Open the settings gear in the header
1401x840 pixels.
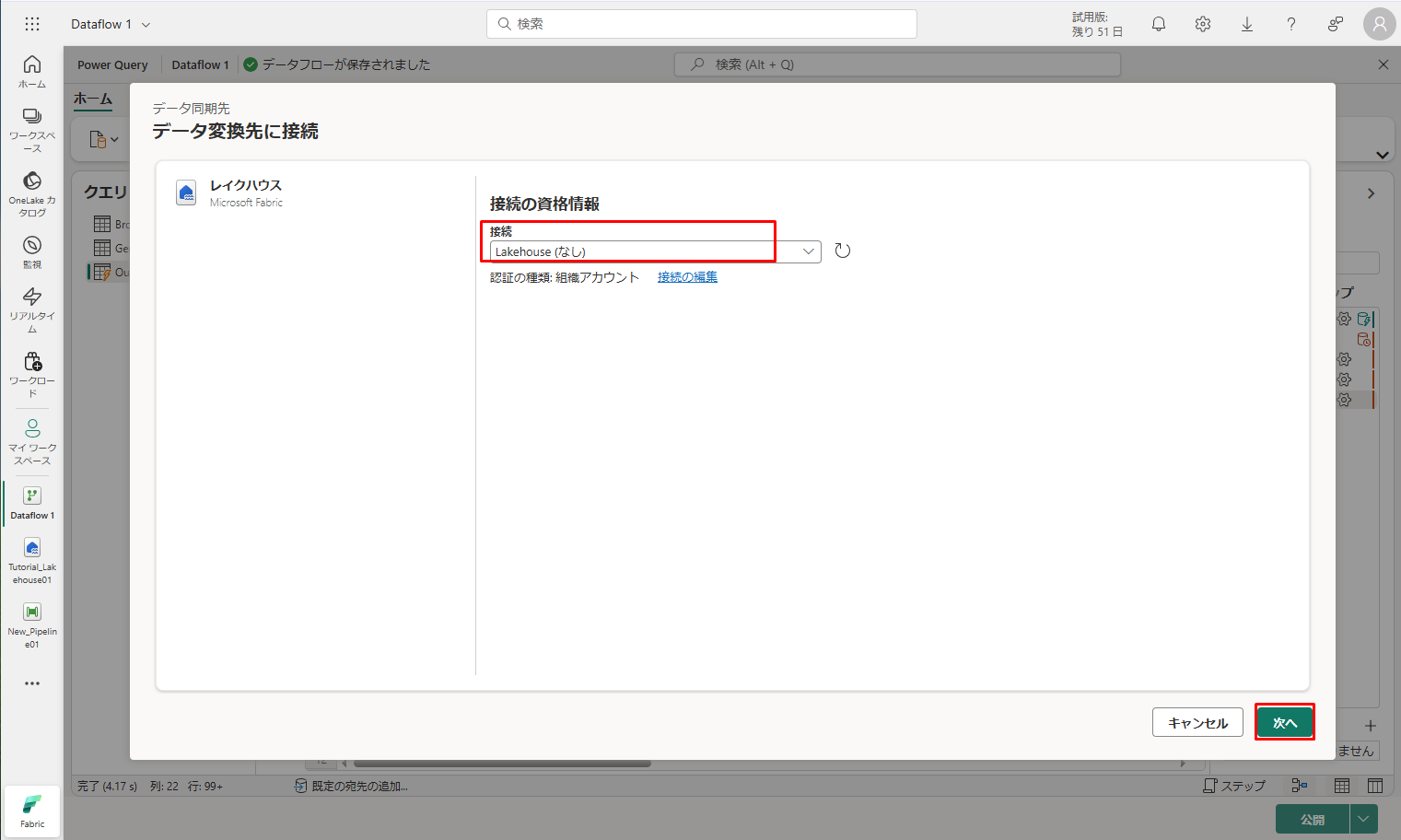coord(1203,24)
